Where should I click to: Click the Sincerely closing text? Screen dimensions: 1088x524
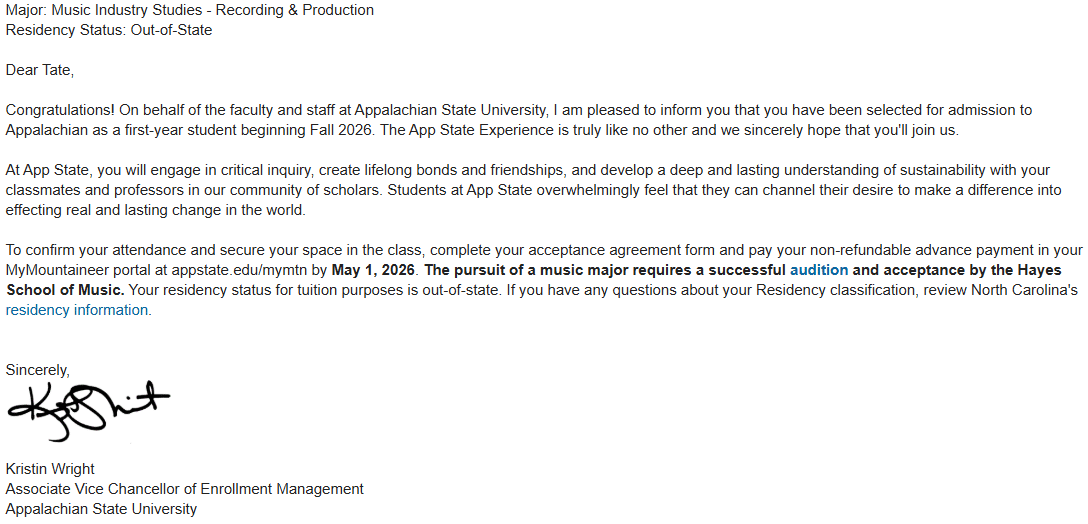pos(37,370)
